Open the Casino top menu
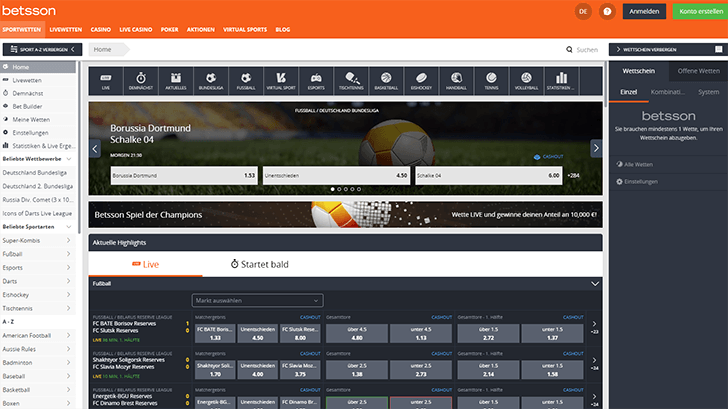 pyautogui.click(x=101, y=29)
